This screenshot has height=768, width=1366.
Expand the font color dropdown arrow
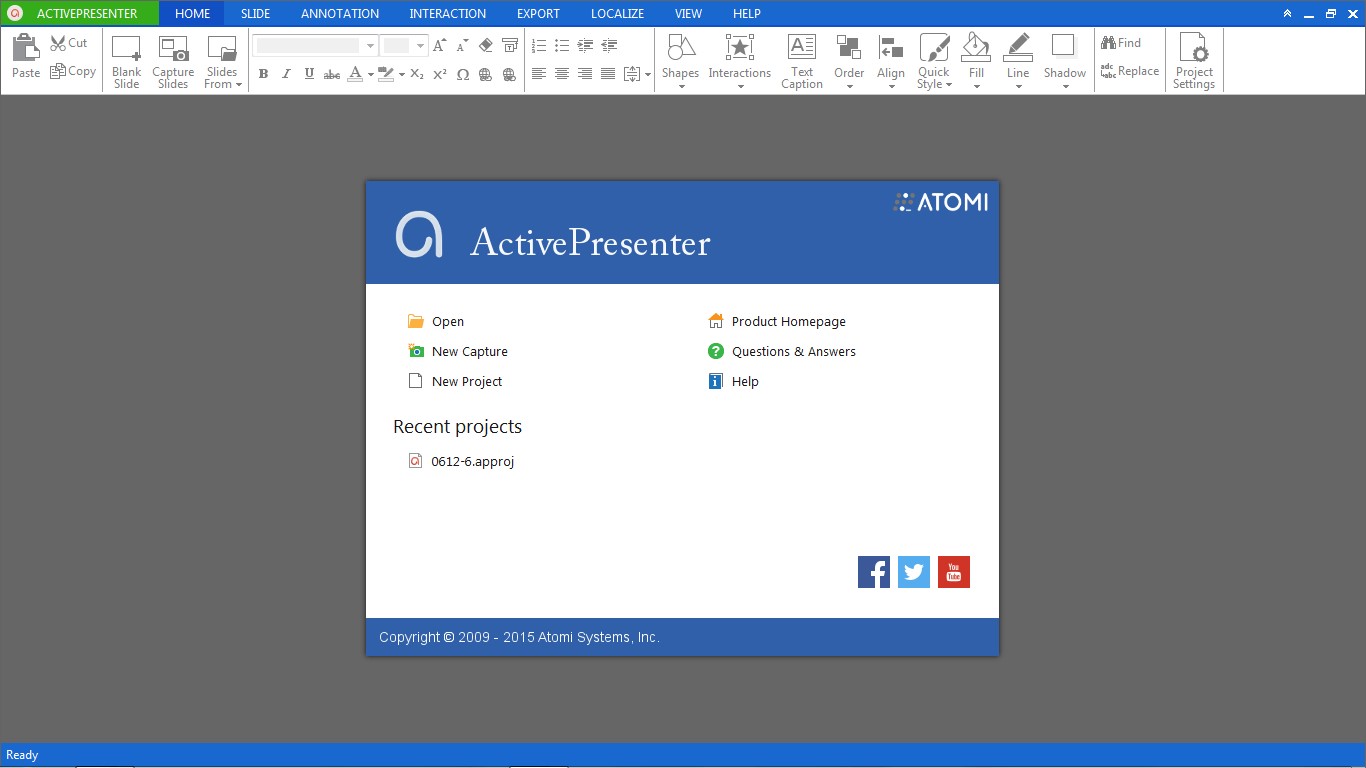[x=370, y=74]
